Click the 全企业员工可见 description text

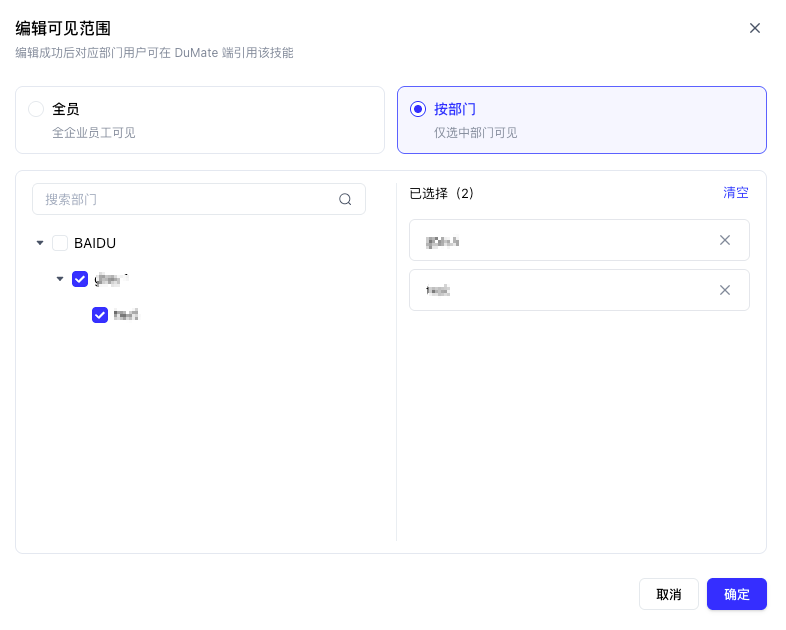[x=94, y=133]
